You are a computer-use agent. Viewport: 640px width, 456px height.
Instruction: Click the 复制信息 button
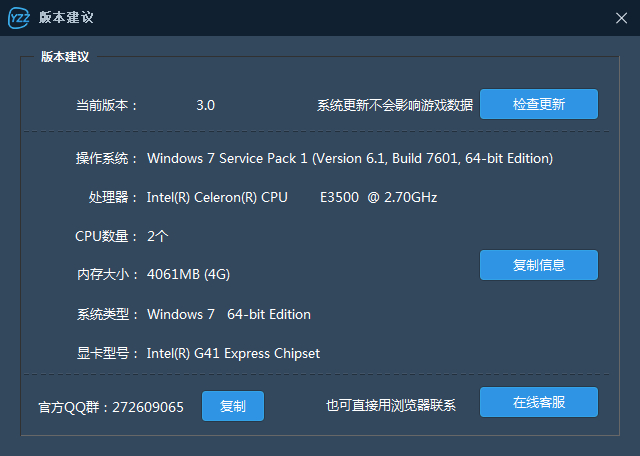539,265
